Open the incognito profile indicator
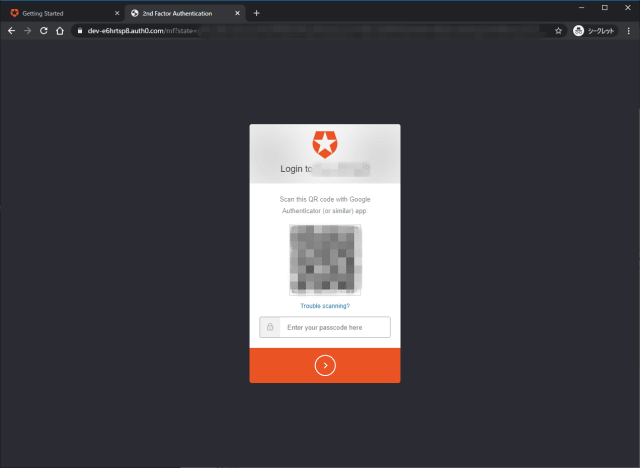Image resolution: width=640 pixels, height=468 pixels. pyautogui.click(x=595, y=31)
